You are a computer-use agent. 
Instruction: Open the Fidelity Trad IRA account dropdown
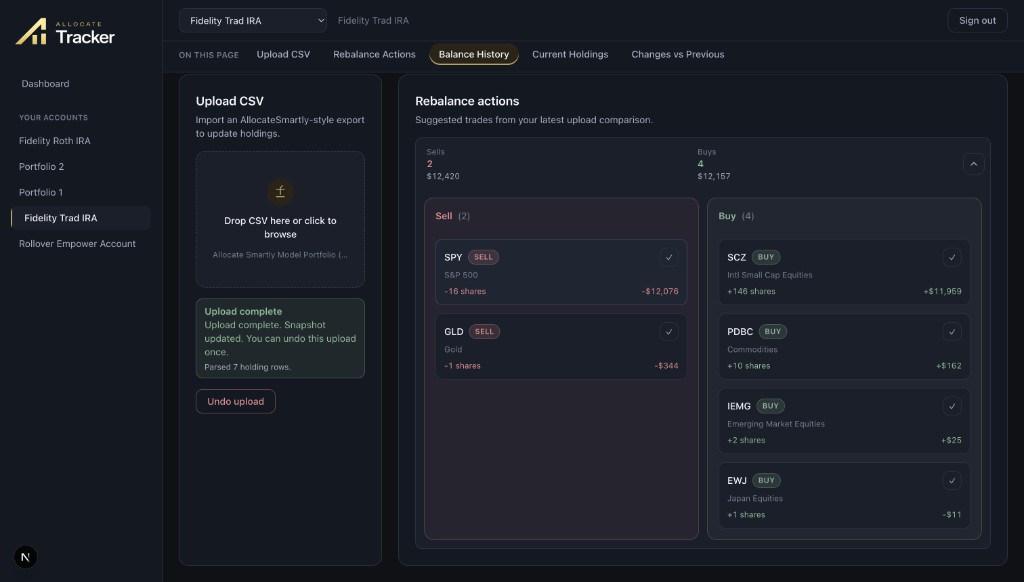coord(253,20)
